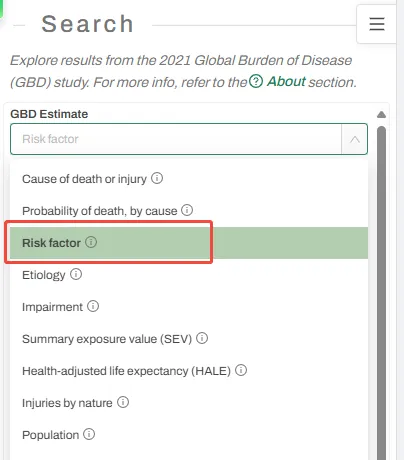Select the highlighted Risk factor option

pyautogui.click(x=189, y=243)
